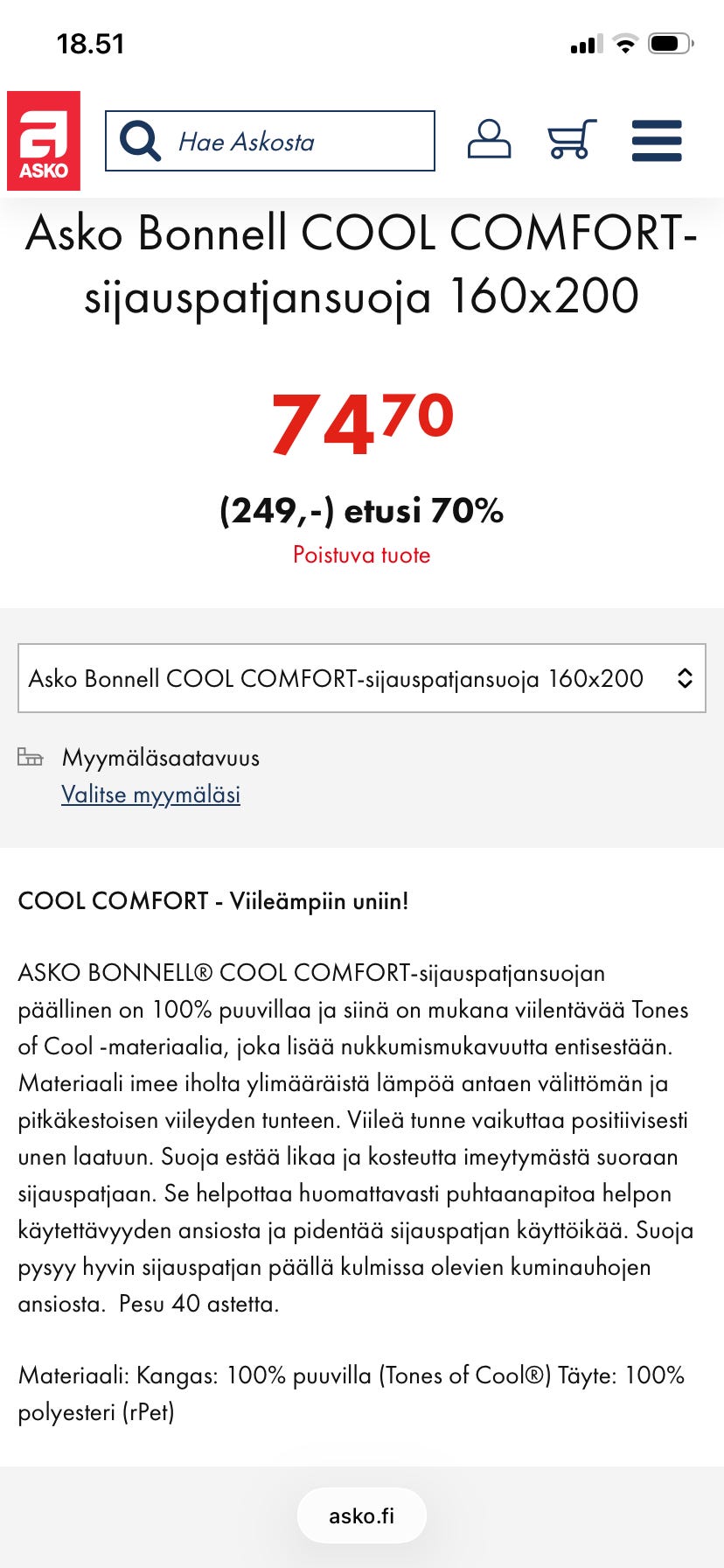
Task: Click the 'Poistuva tuote' label
Action: coord(361,555)
